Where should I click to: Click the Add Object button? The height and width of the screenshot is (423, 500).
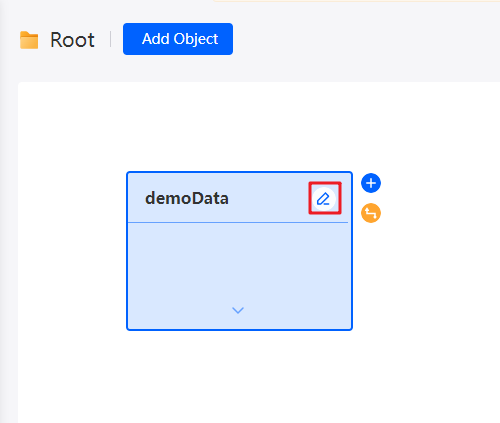pyautogui.click(x=178, y=39)
